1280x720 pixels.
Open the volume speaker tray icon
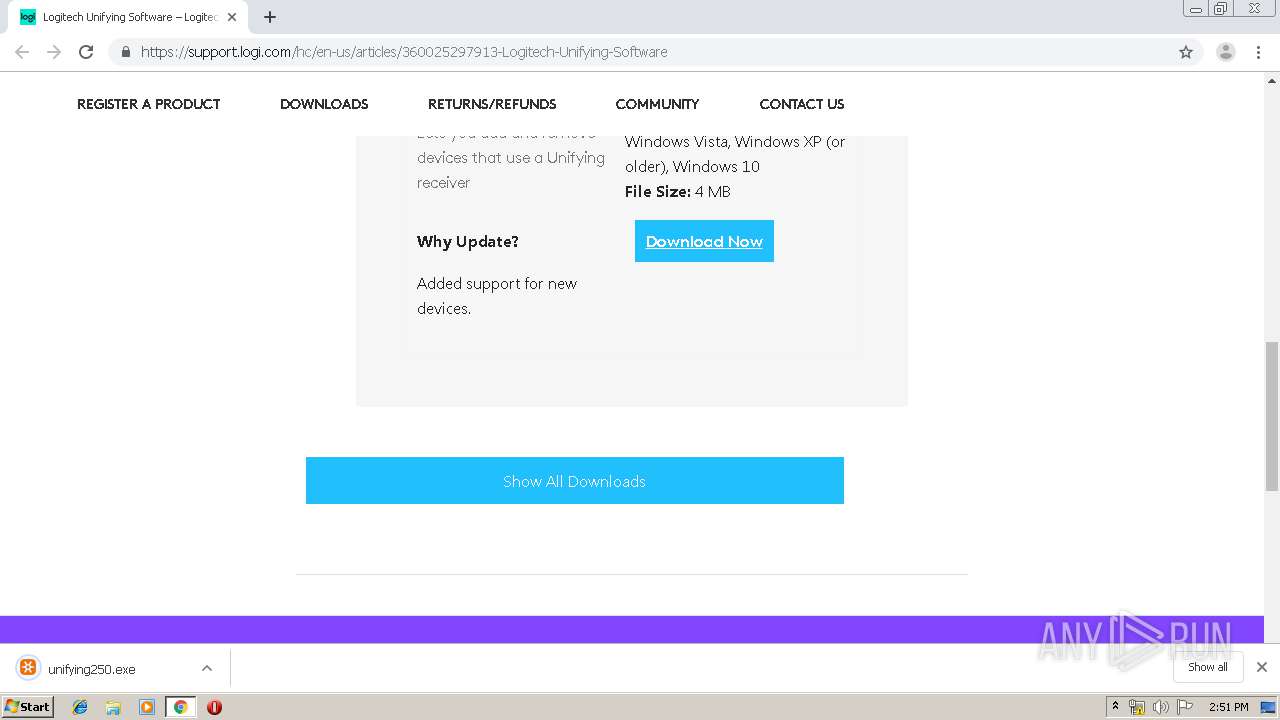(x=1161, y=707)
